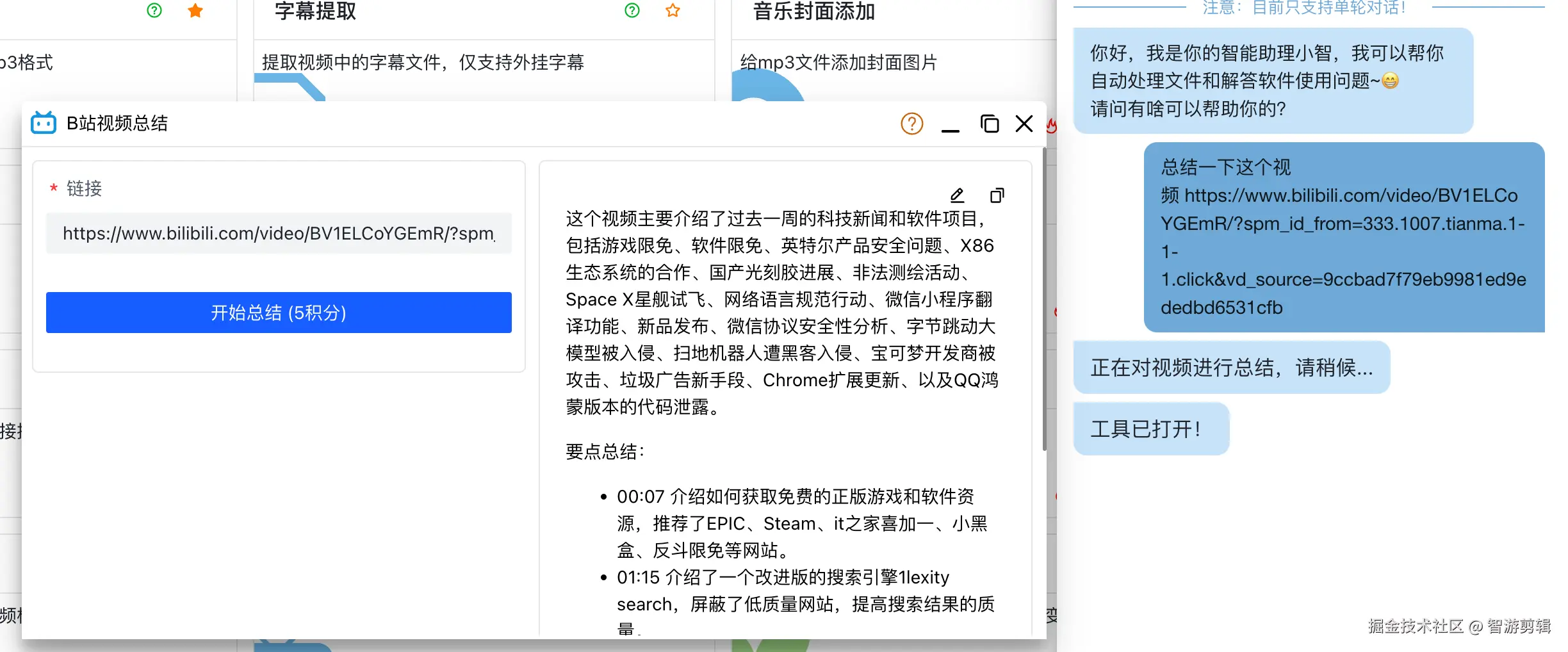1568x652 pixels.
Task: Click the 字幕提取 card title
Action: click(315, 11)
